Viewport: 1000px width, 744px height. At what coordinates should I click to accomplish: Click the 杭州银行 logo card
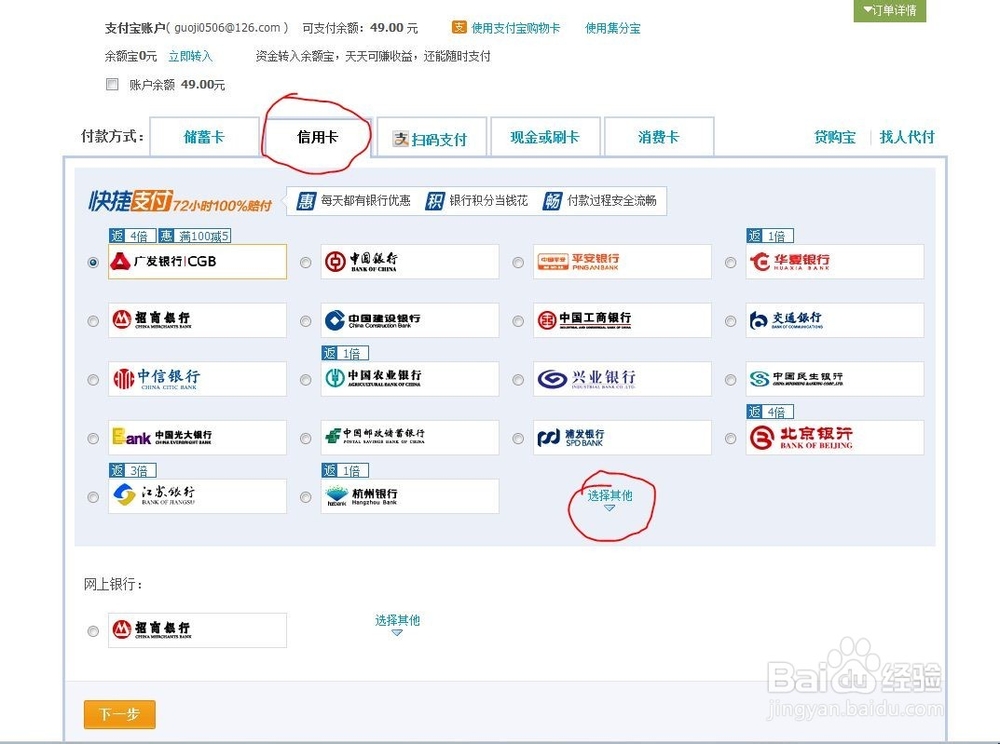(x=410, y=496)
